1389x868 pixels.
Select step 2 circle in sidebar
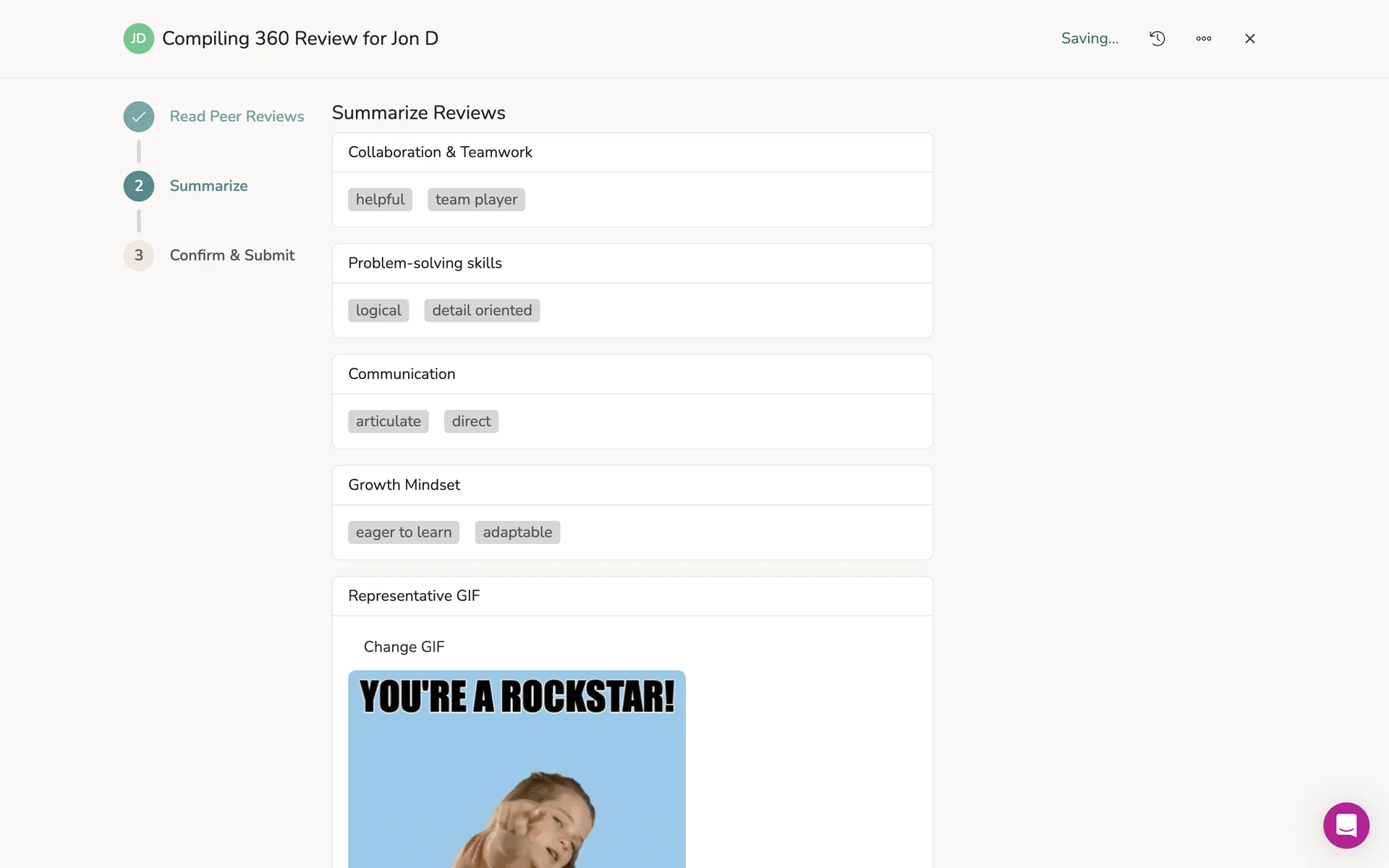138,186
